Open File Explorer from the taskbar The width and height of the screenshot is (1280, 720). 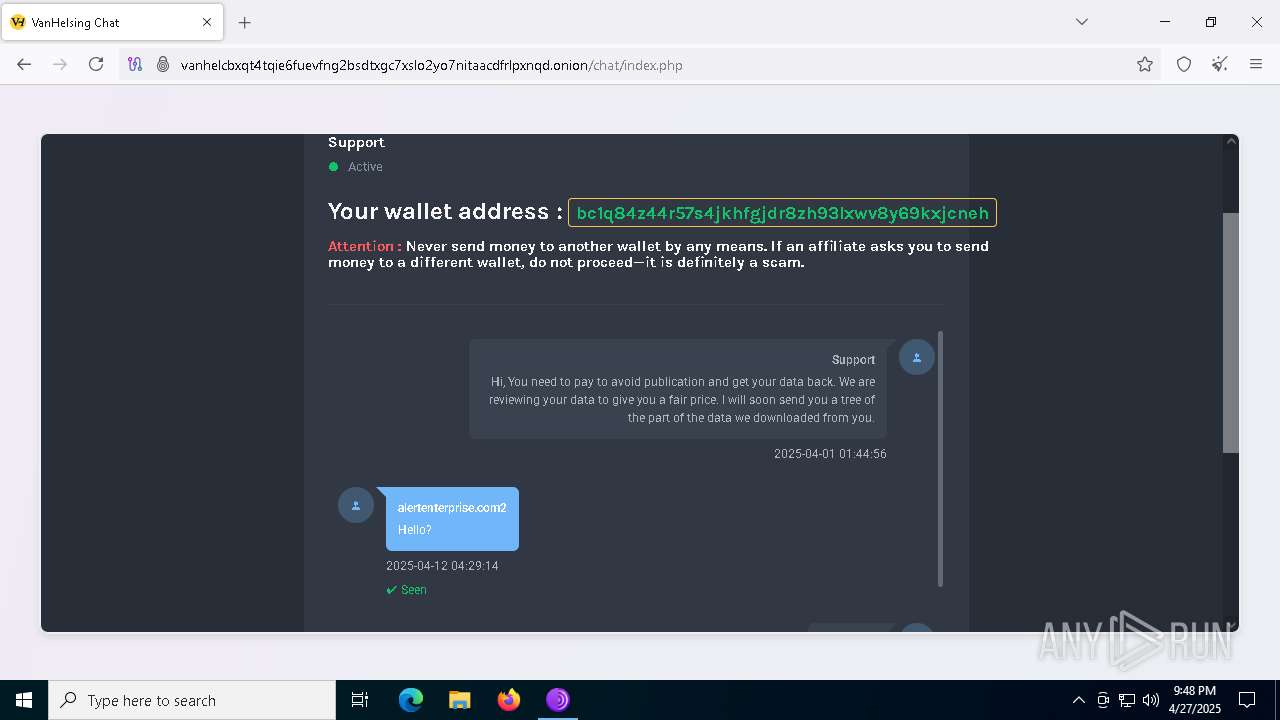tap(459, 700)
